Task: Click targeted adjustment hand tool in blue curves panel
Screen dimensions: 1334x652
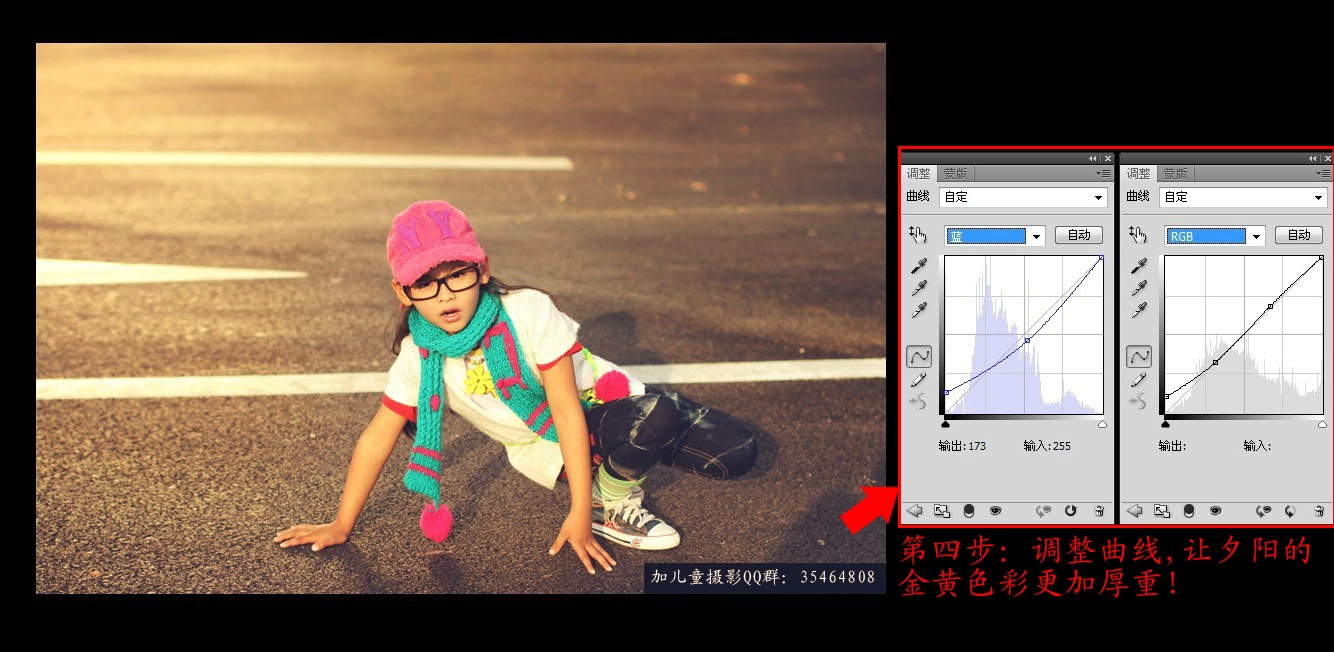Action: pyautogui.click(x=917, y=235)
